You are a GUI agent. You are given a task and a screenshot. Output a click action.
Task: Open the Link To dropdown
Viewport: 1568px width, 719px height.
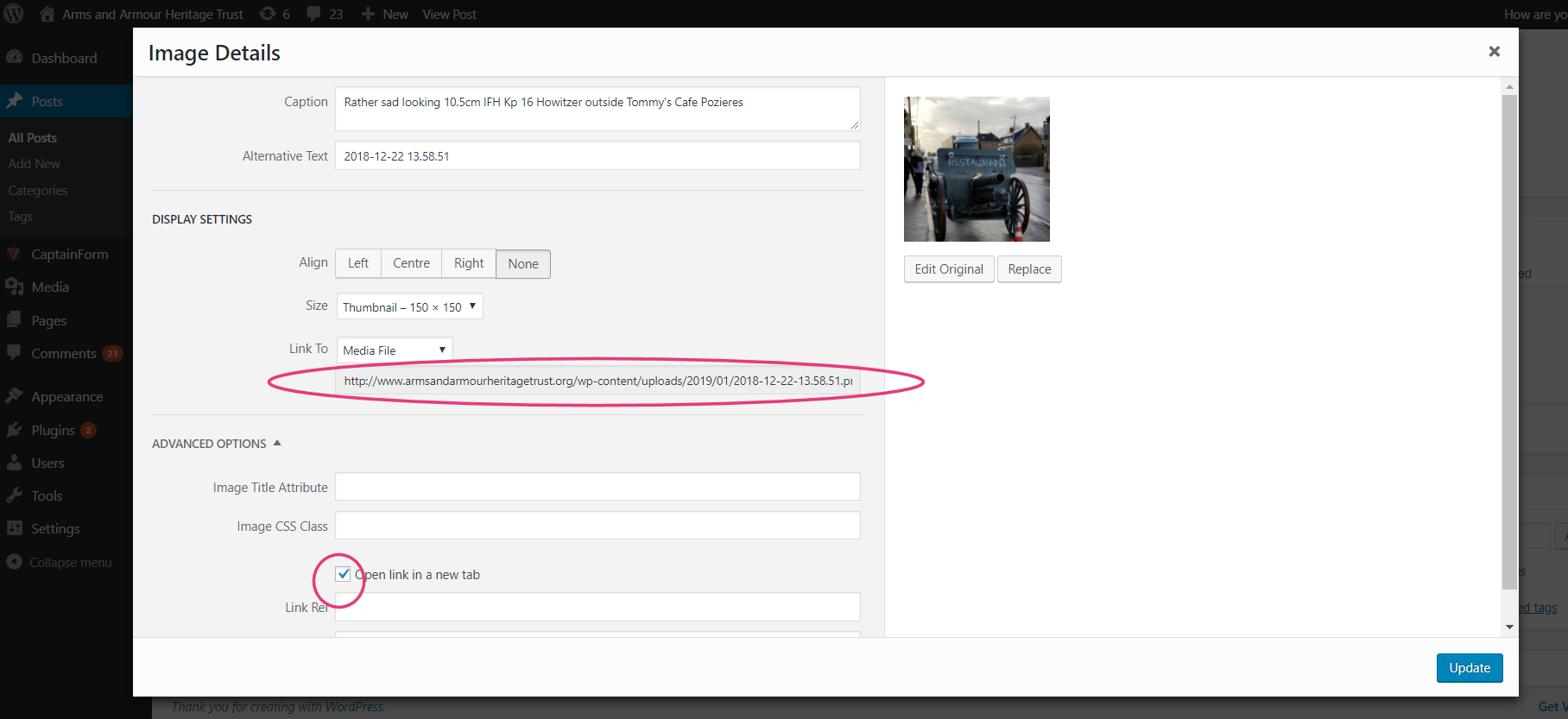point(394,350)
